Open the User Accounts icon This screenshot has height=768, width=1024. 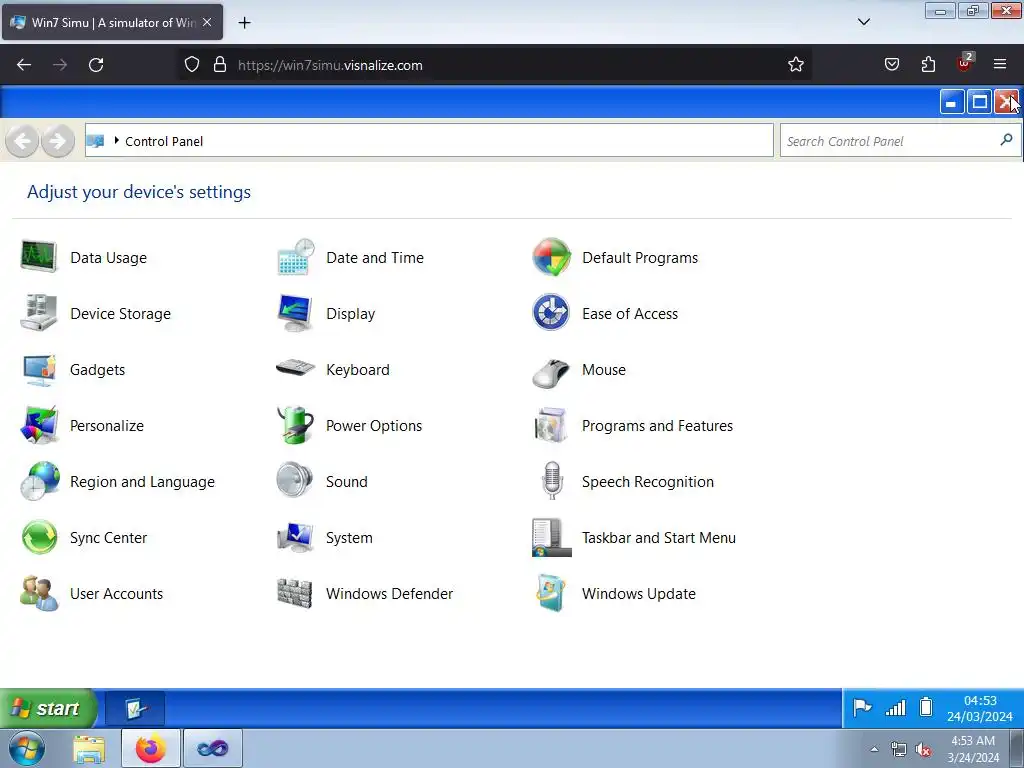[x=39, y=594]
